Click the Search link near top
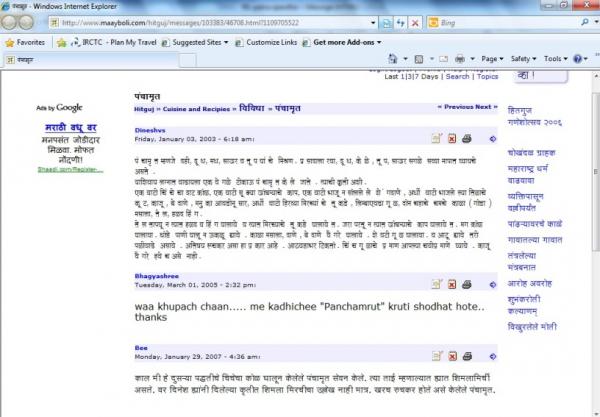The height and width of the screenshot is (417, 600). (x=458, y=76)
